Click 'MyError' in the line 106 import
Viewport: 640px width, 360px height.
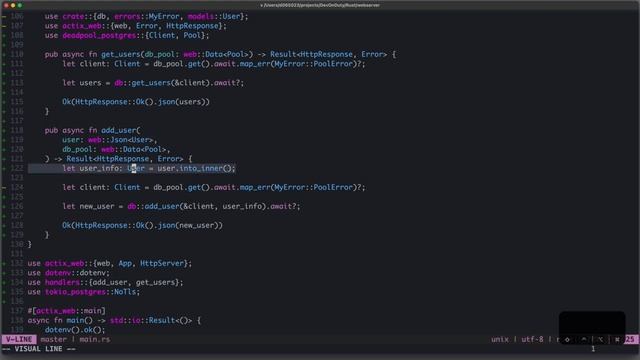164,16
